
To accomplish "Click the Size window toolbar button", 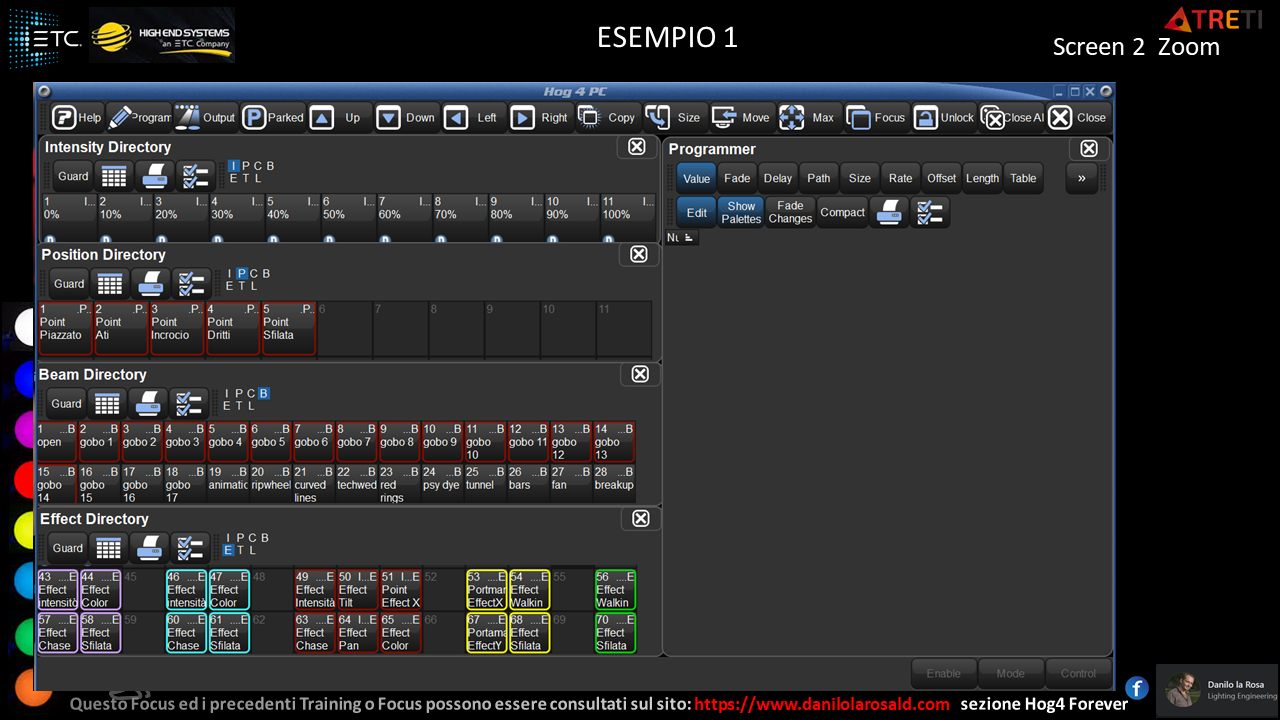I will pos(674,117).
